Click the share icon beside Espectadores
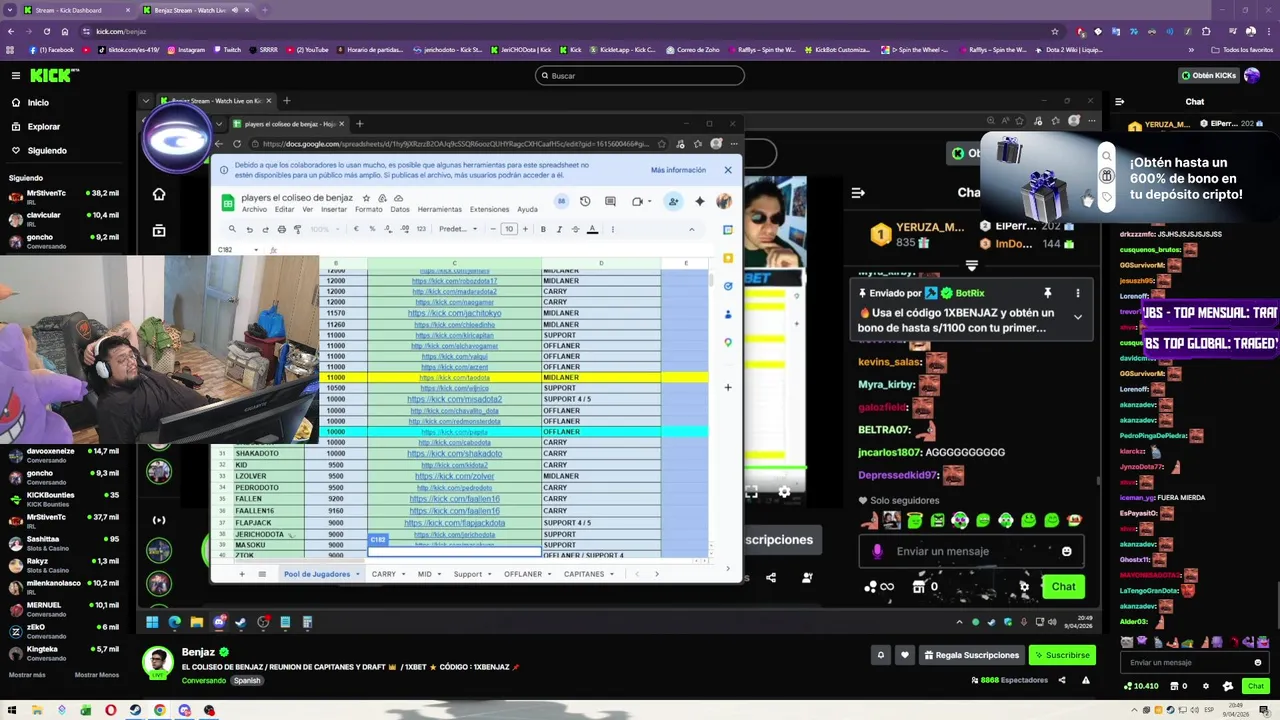1280x720 pixels. (x=1062, y=680)
